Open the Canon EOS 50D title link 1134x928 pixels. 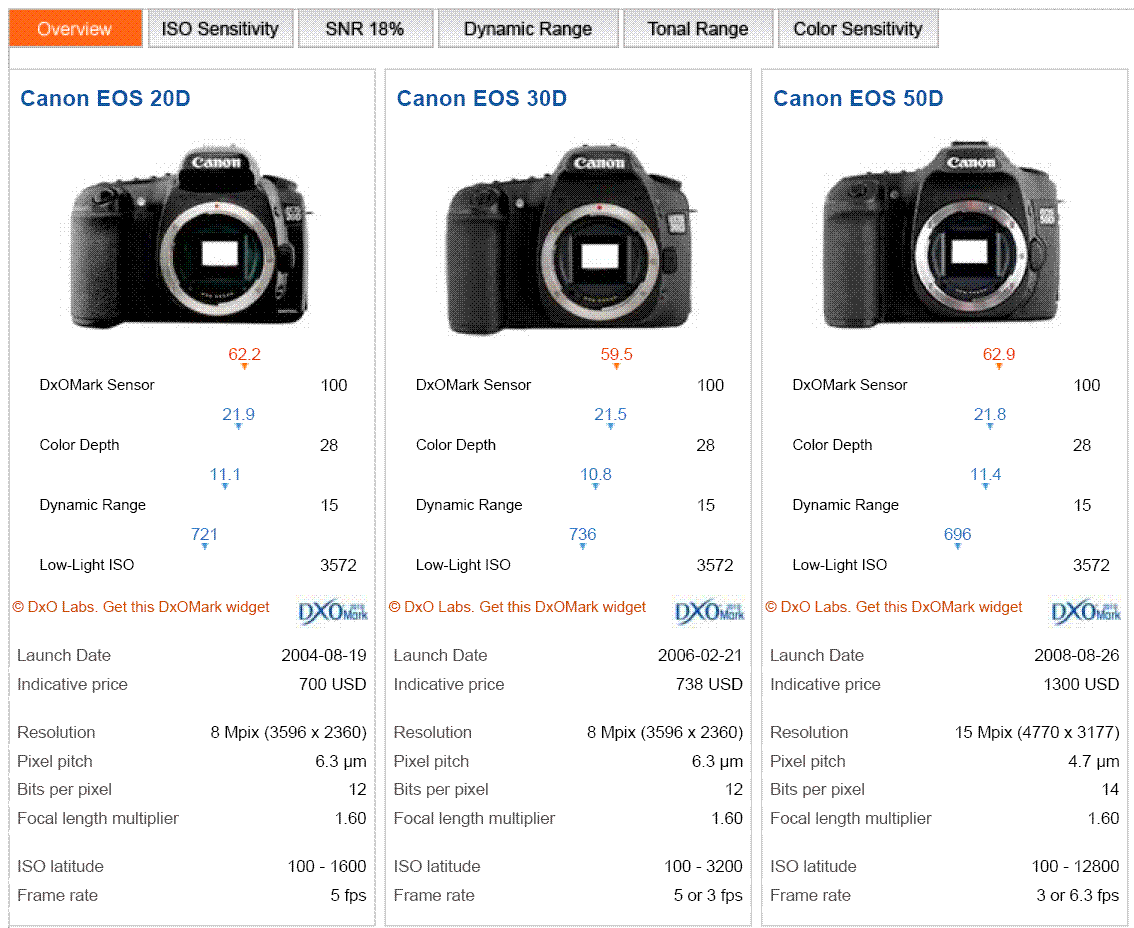(x=858, y=98)
